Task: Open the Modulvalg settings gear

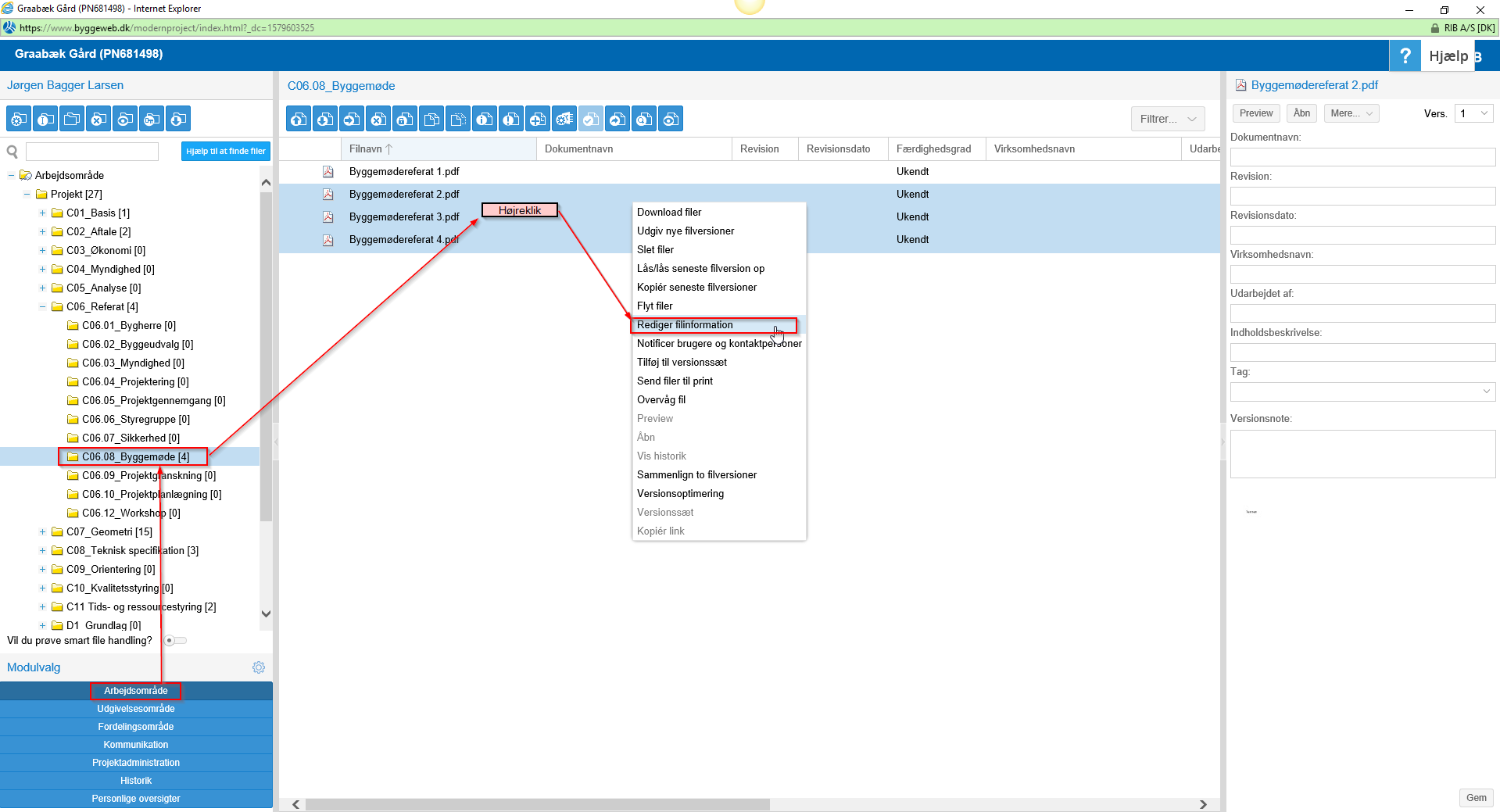Action: [259, 667]
